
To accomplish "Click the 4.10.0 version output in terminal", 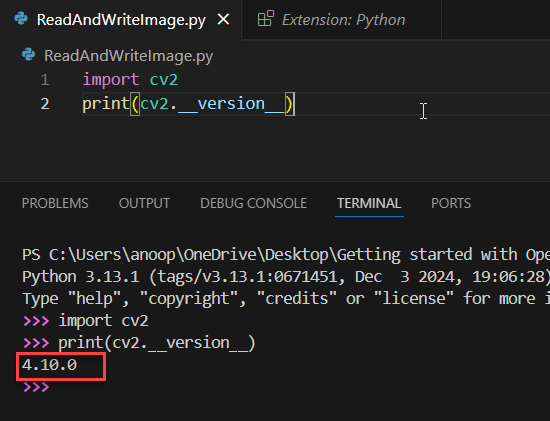I will pyautogui.click(x=49, y=365).
